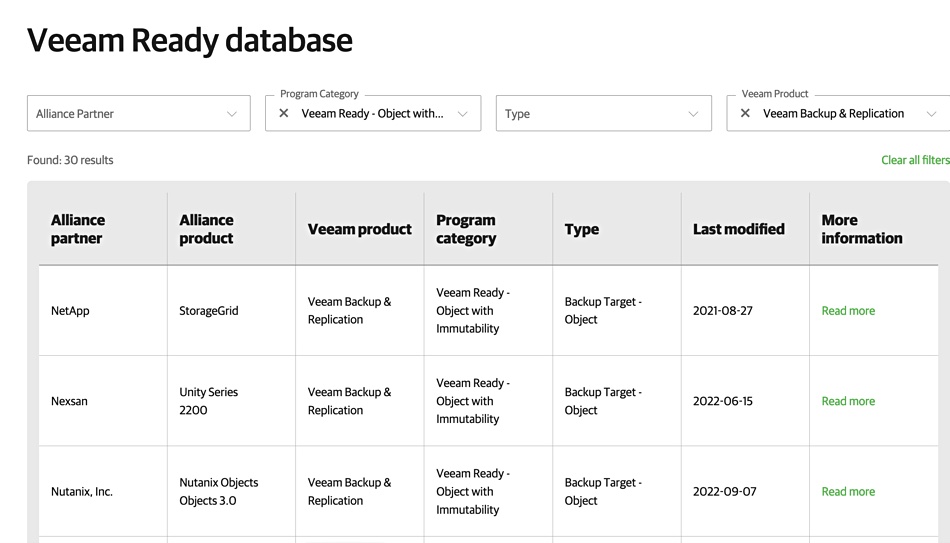The image size is (950, 543).
Task: Click Clear all filters link
Action: [915, 160]
